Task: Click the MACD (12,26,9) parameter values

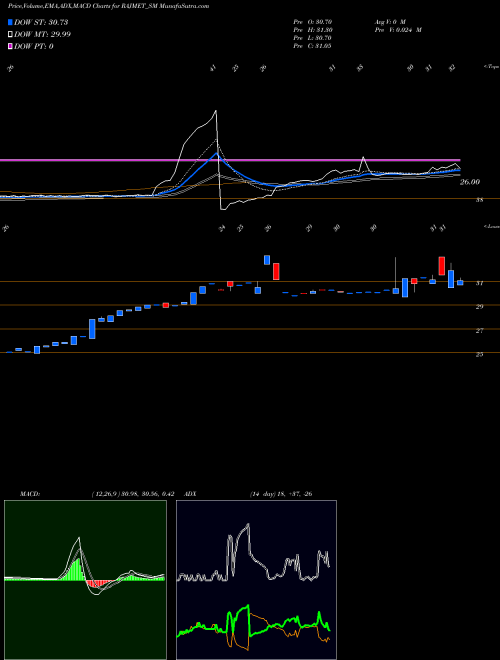Action: [x=133, y=494]
